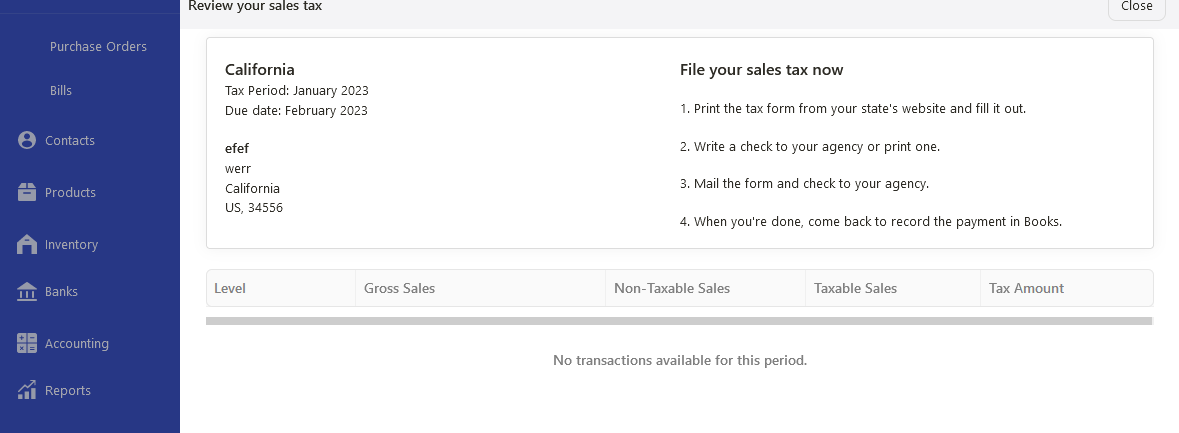1179x433 pixels.
Task: Click the 'File your sales tax now' heading
Action: [761, 70]
